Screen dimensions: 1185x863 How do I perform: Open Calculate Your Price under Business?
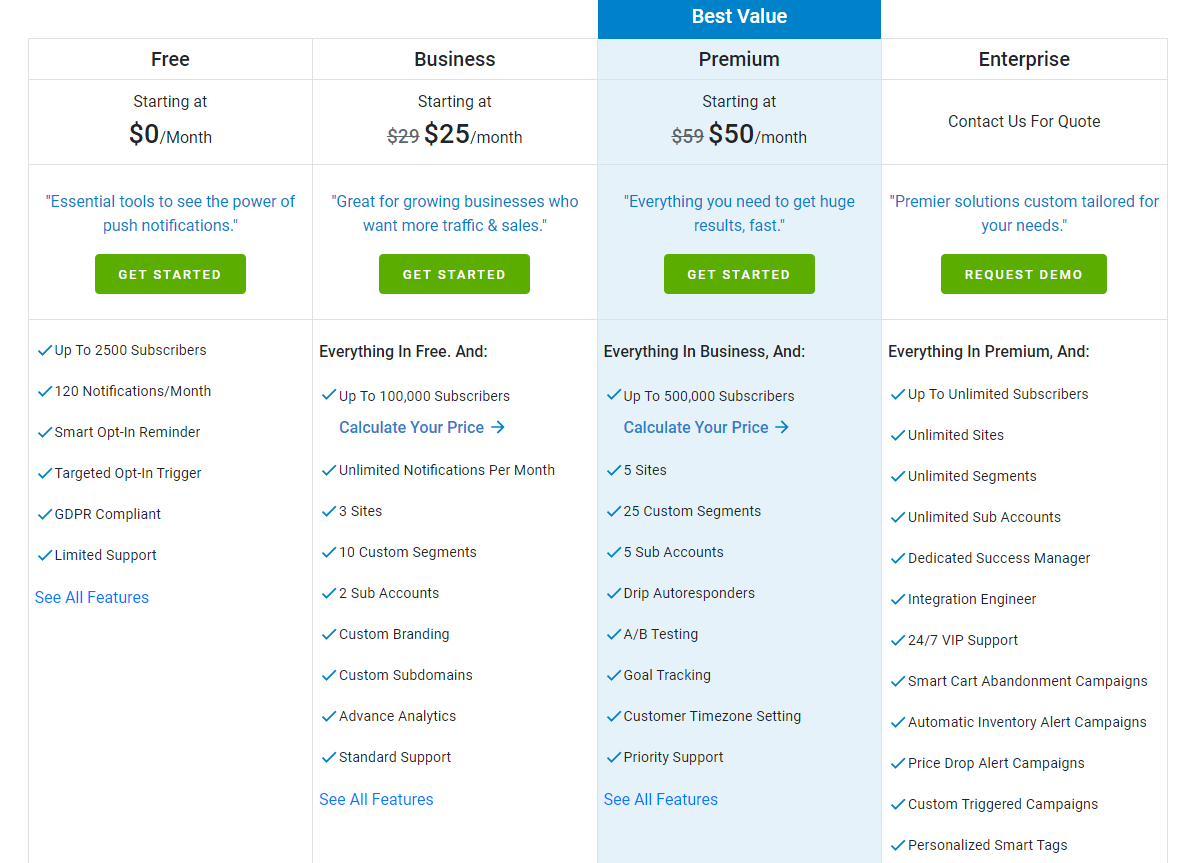pyautogui.click(x=422, y=427)
